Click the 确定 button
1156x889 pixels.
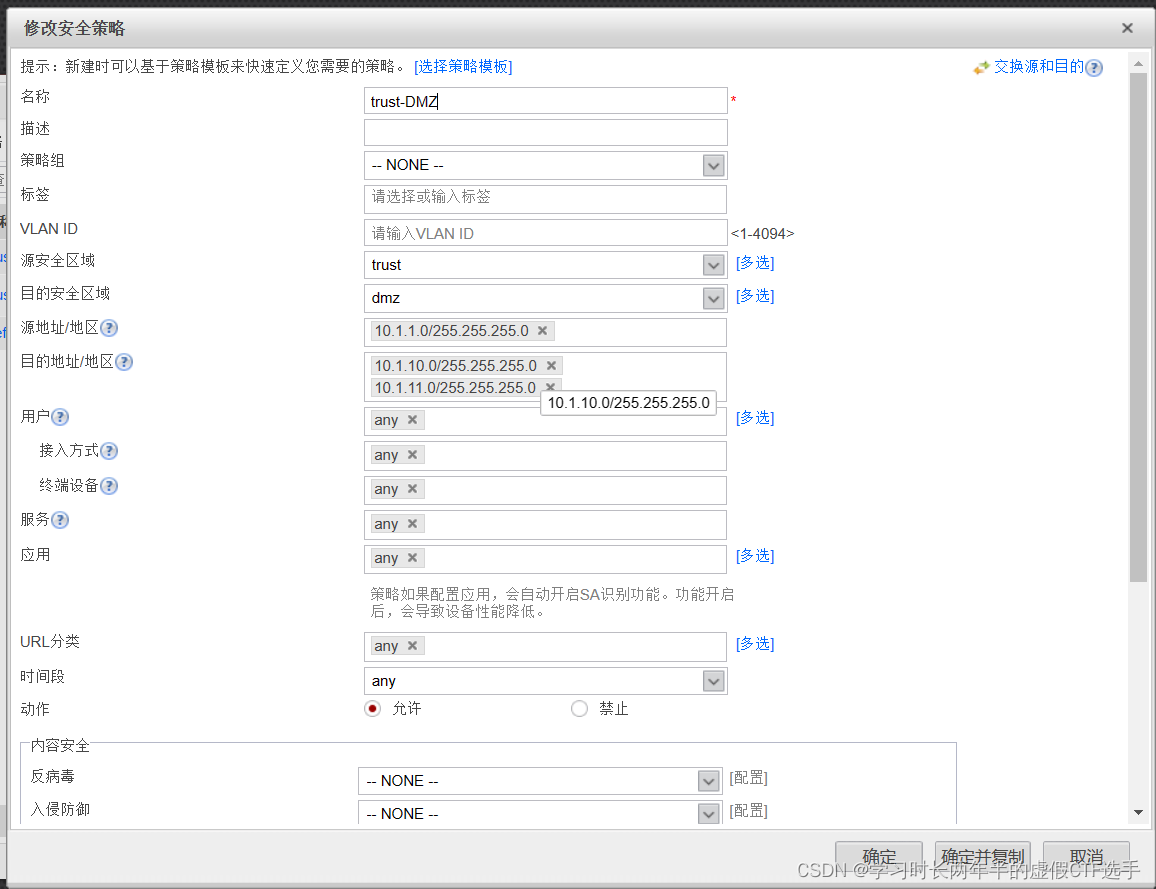coord(879,857)
